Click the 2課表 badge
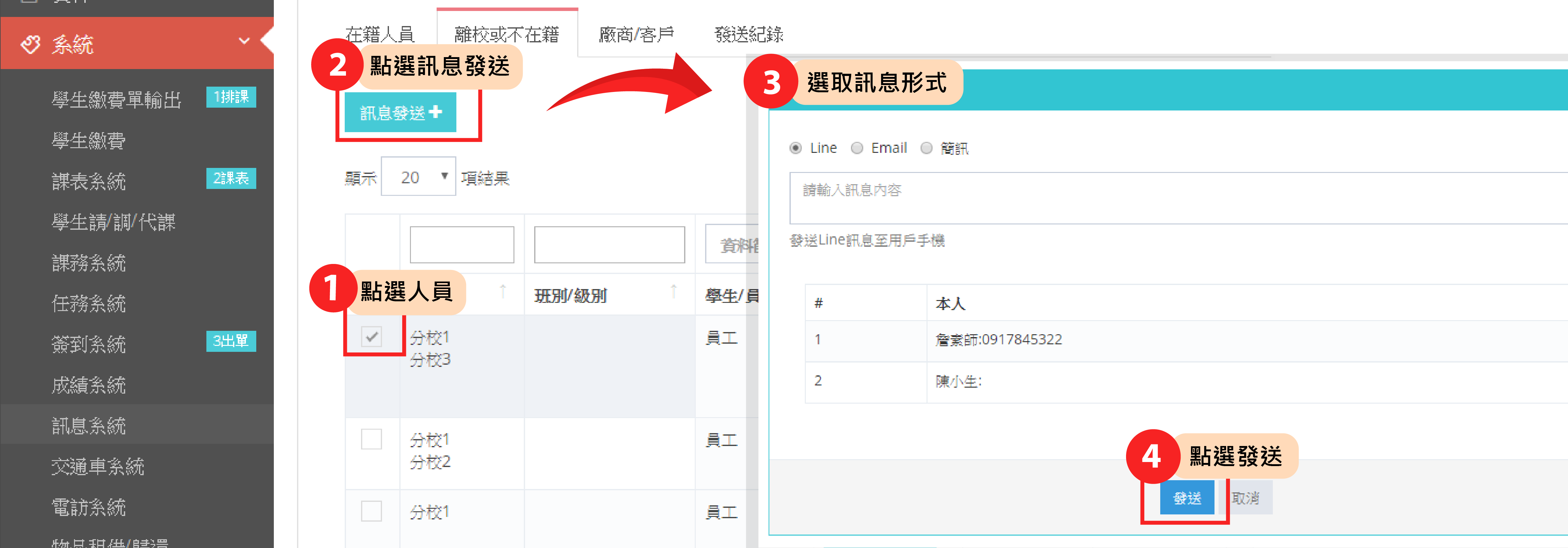 click(231, 178)
